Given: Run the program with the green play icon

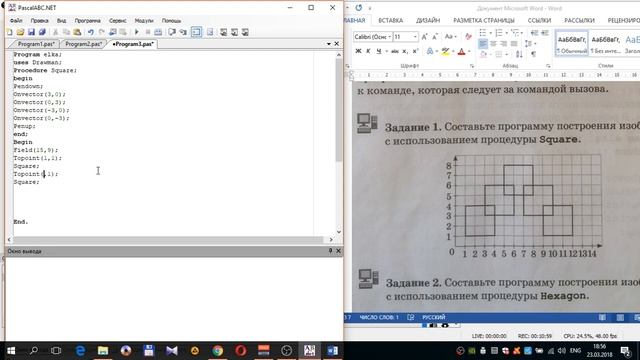Looking at the screenshot, I should tap(137, 32).
